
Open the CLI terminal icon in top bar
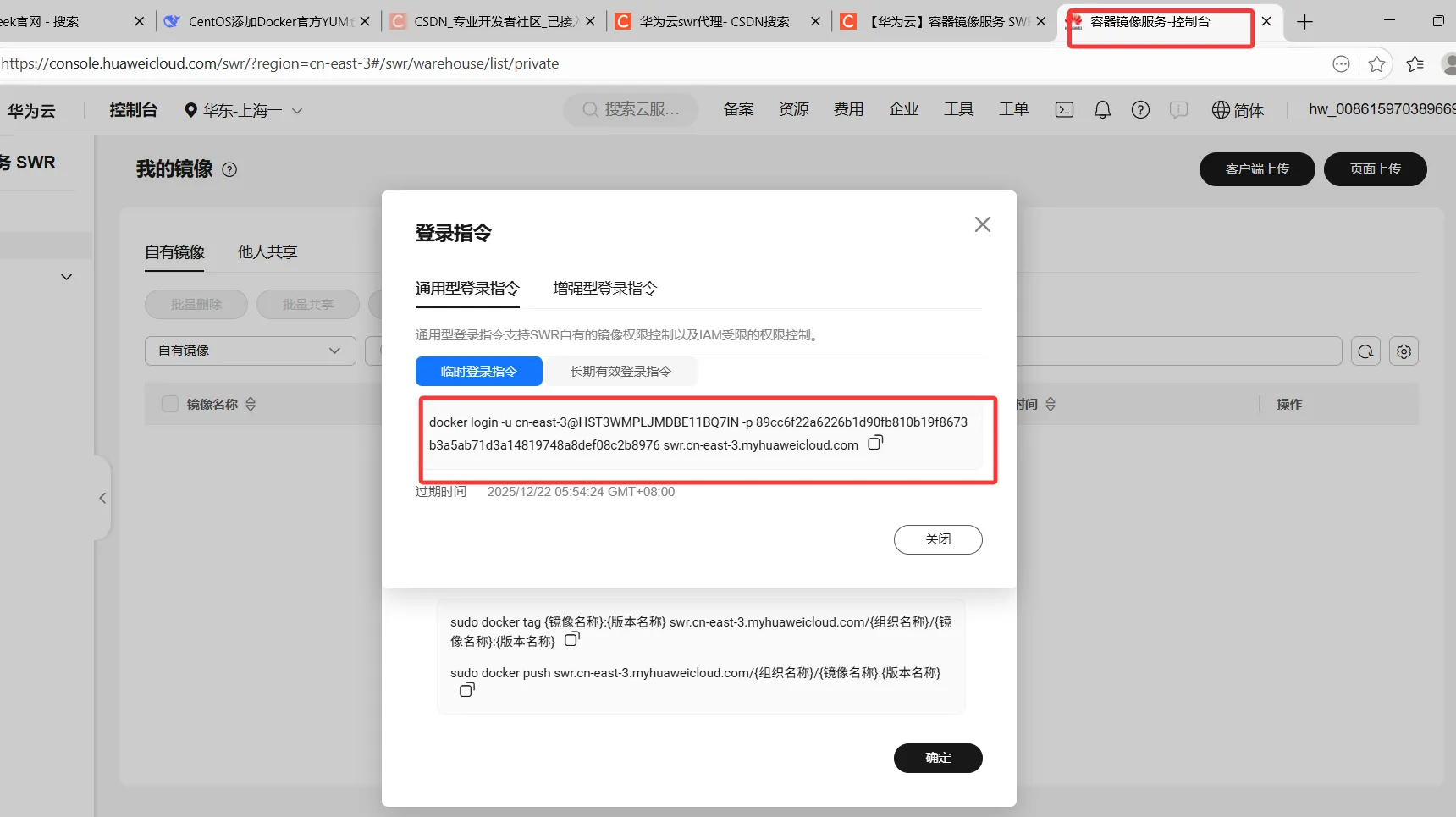pyautogui.click(x=1063, y=109)
